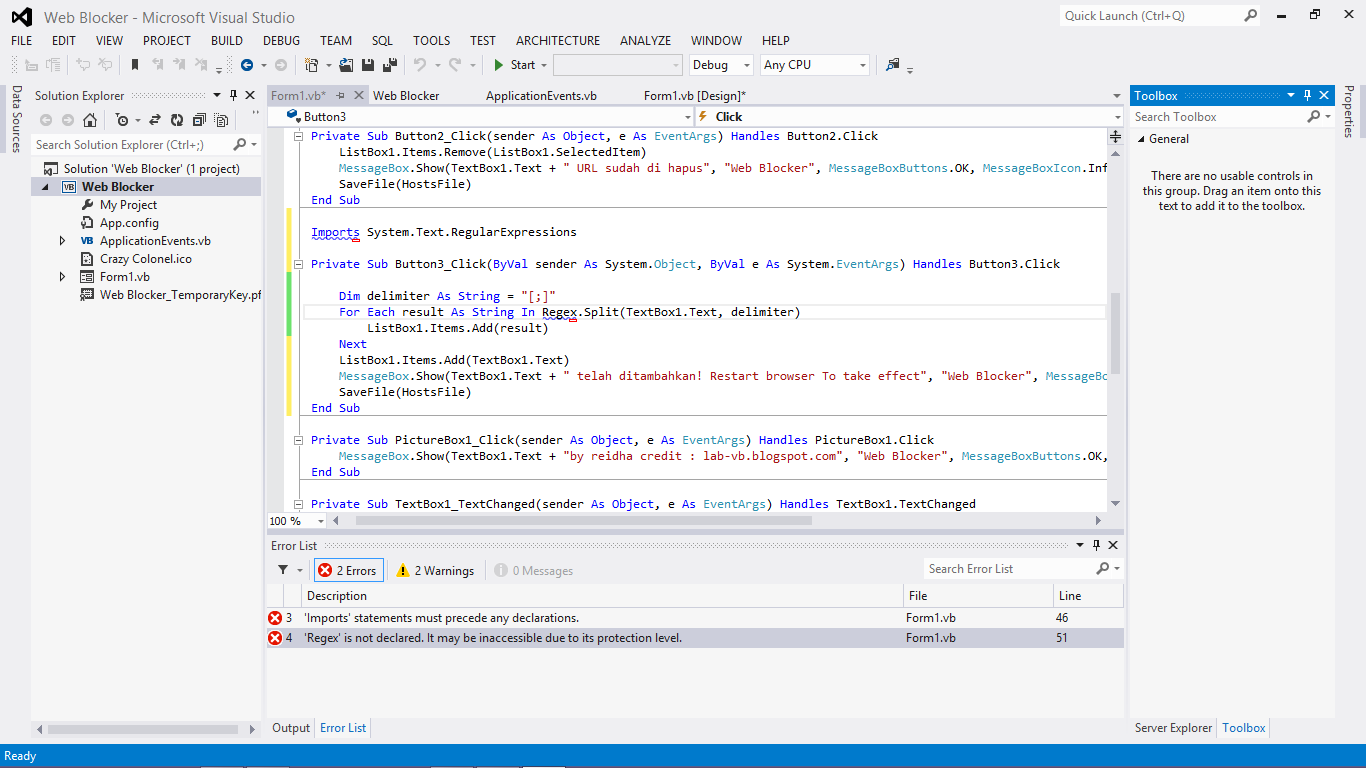1366x768 pixels.
Task: Click Collapse All icon in Solution Explorer
Action: pos(198,120)
